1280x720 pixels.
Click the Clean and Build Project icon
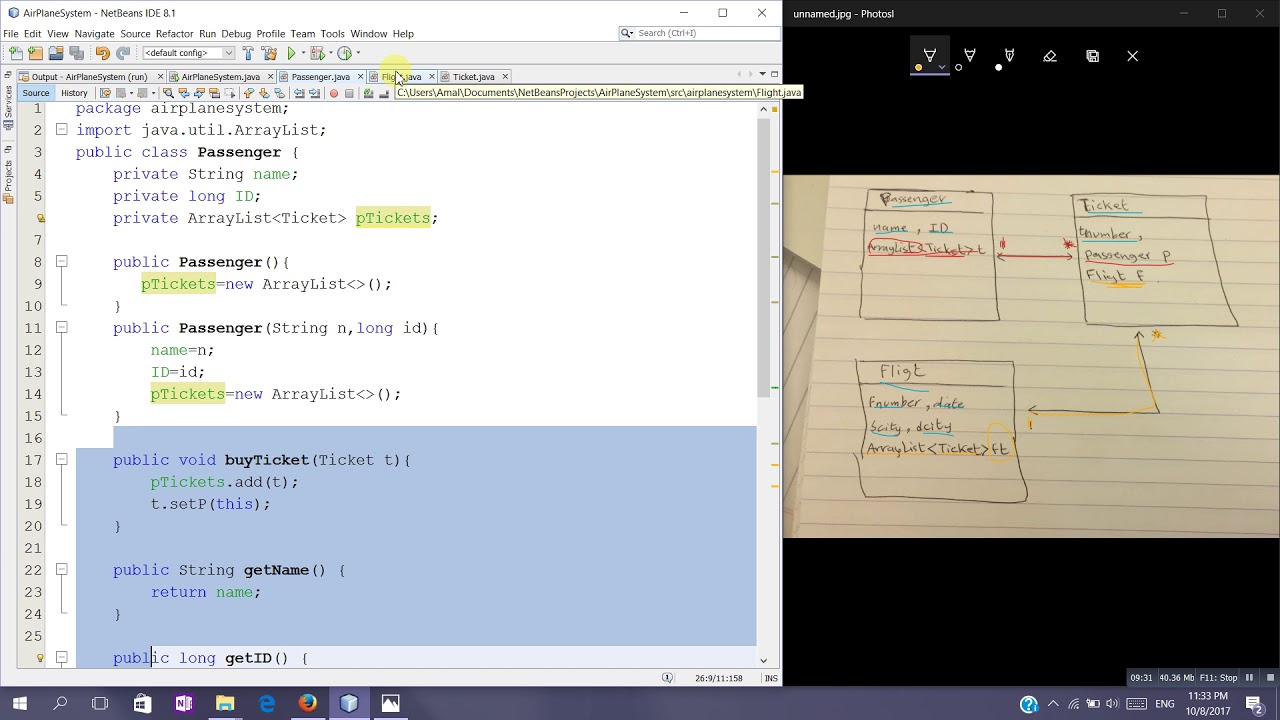(x=269, y=53)
